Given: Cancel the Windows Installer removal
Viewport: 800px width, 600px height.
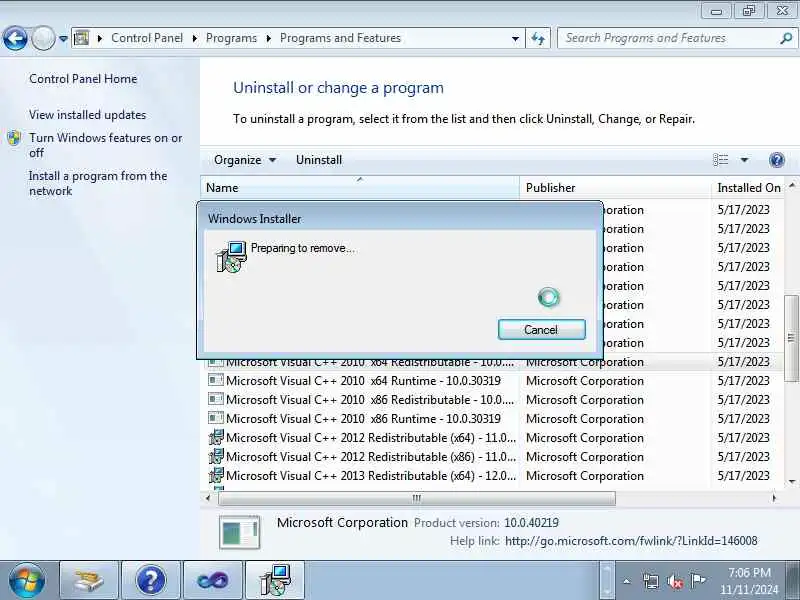Looking at the screenshot, I should [541, 330].
